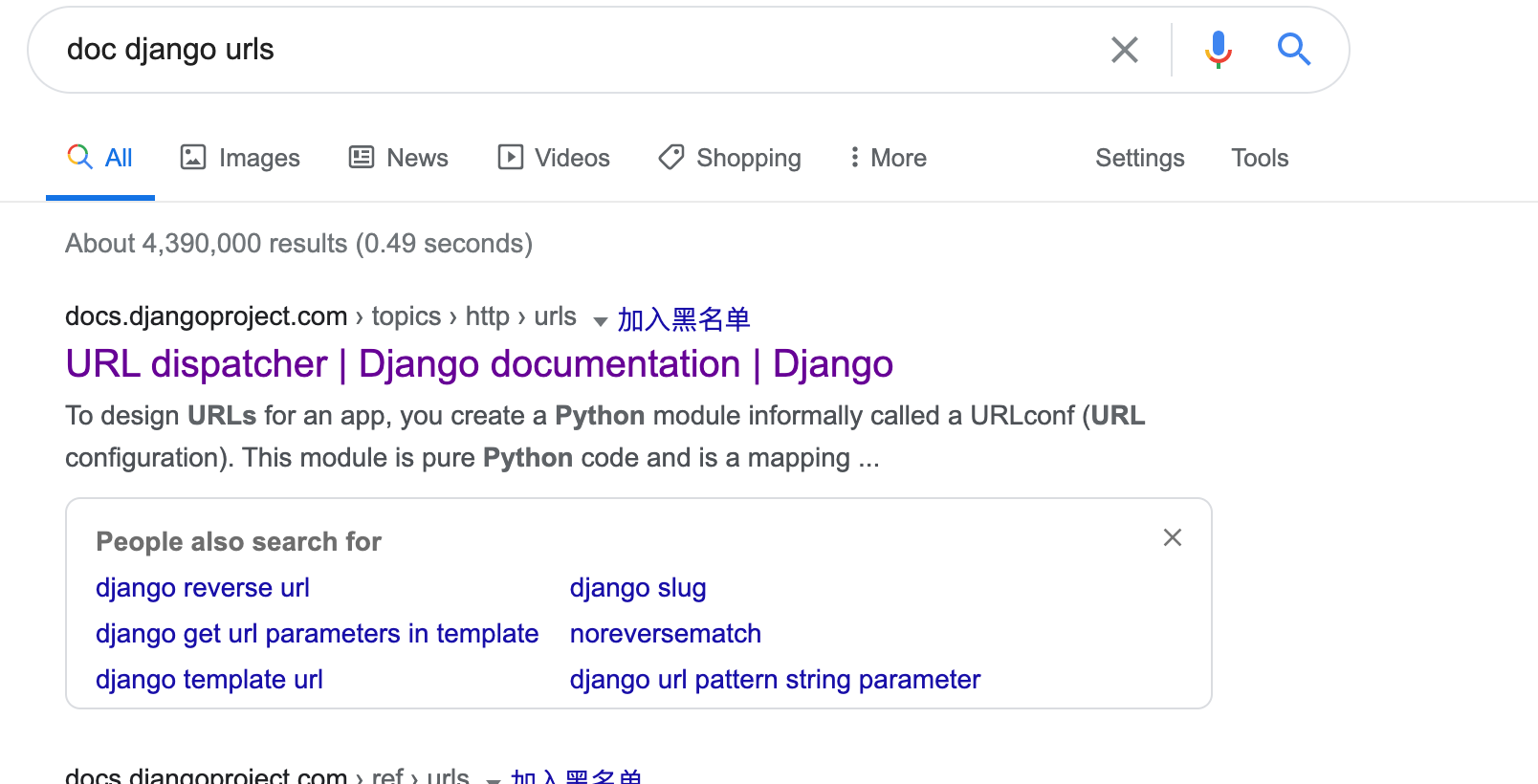Switch to Images tab
Image resolution: width=1538 pixels, height=784 pixels.
pyautogui.click(x=240, y=158)
